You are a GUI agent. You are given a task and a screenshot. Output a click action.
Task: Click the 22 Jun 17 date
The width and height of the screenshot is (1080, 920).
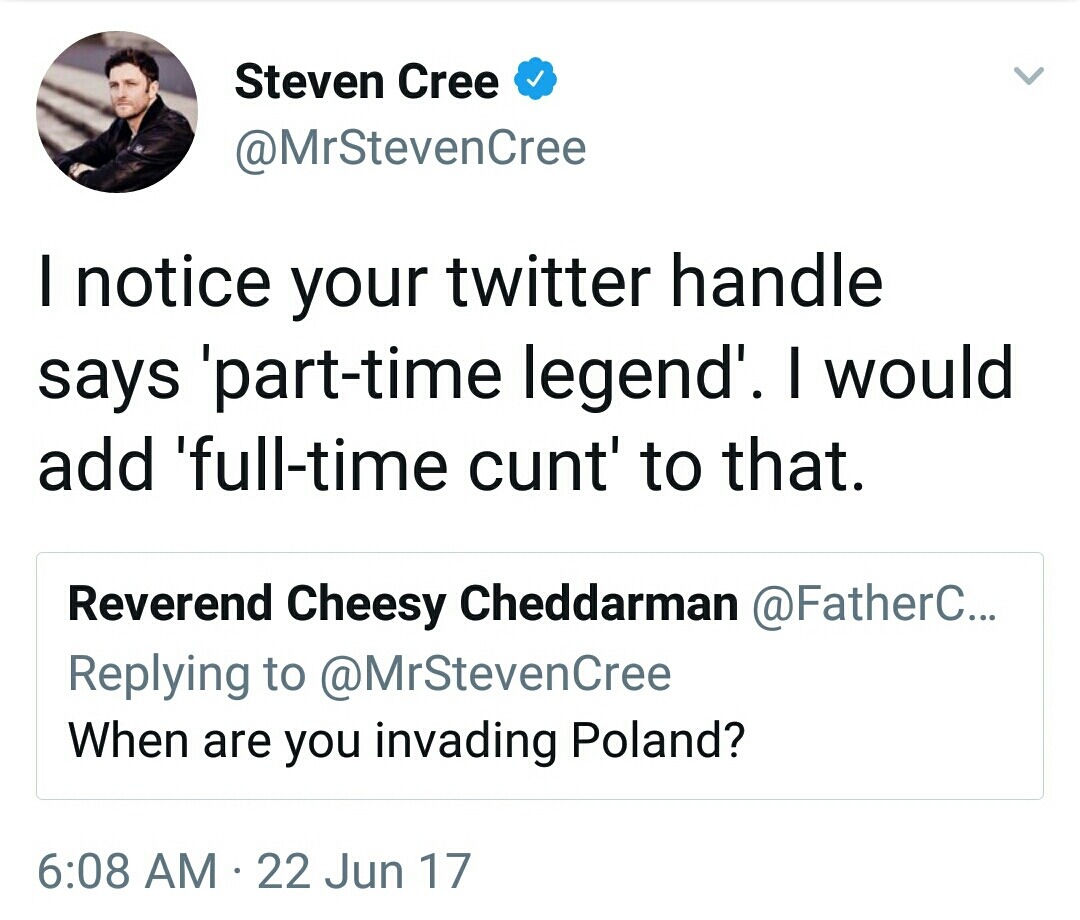tap(363, 870)
